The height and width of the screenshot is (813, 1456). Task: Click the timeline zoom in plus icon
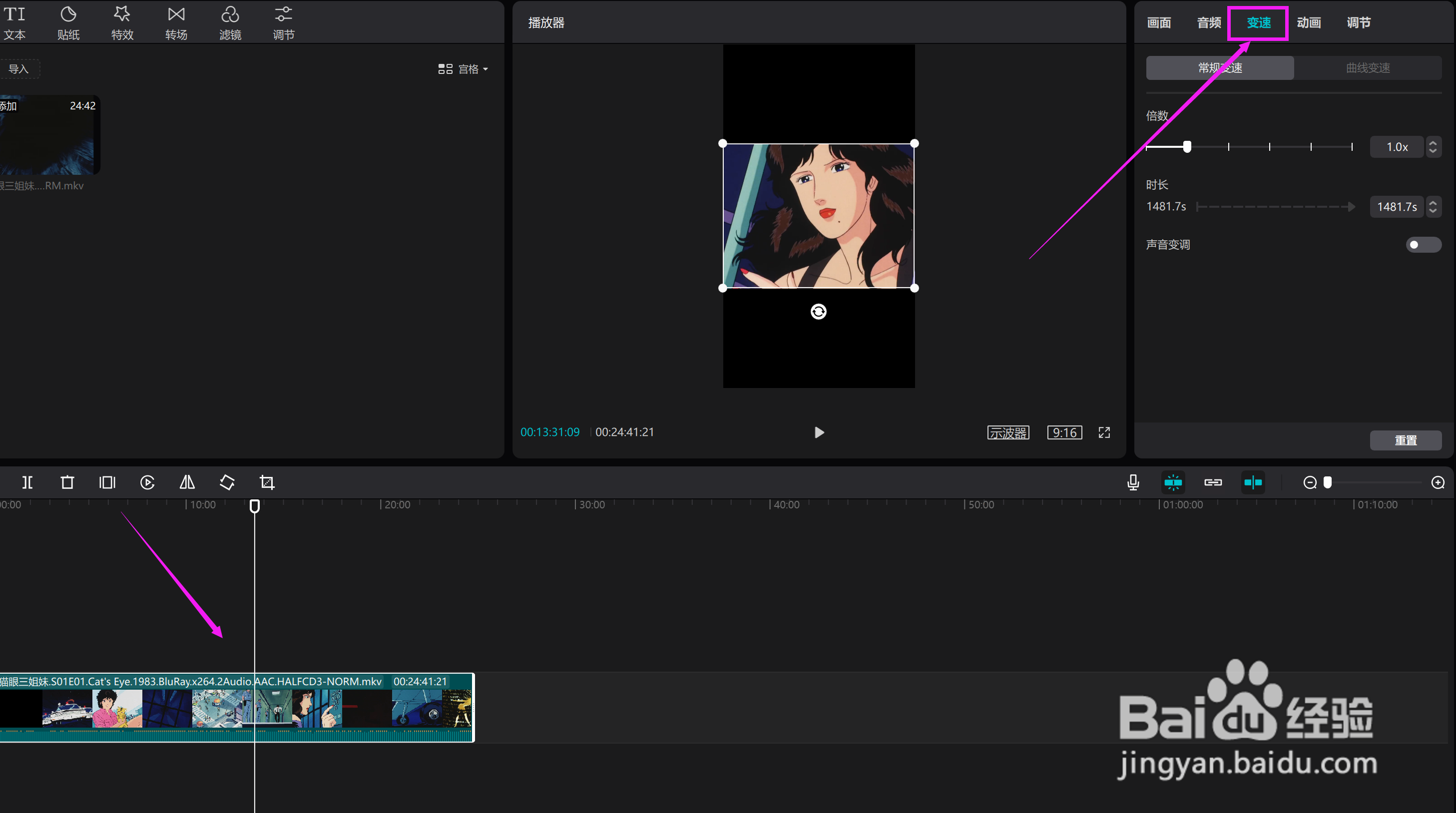click(1438, 482)
